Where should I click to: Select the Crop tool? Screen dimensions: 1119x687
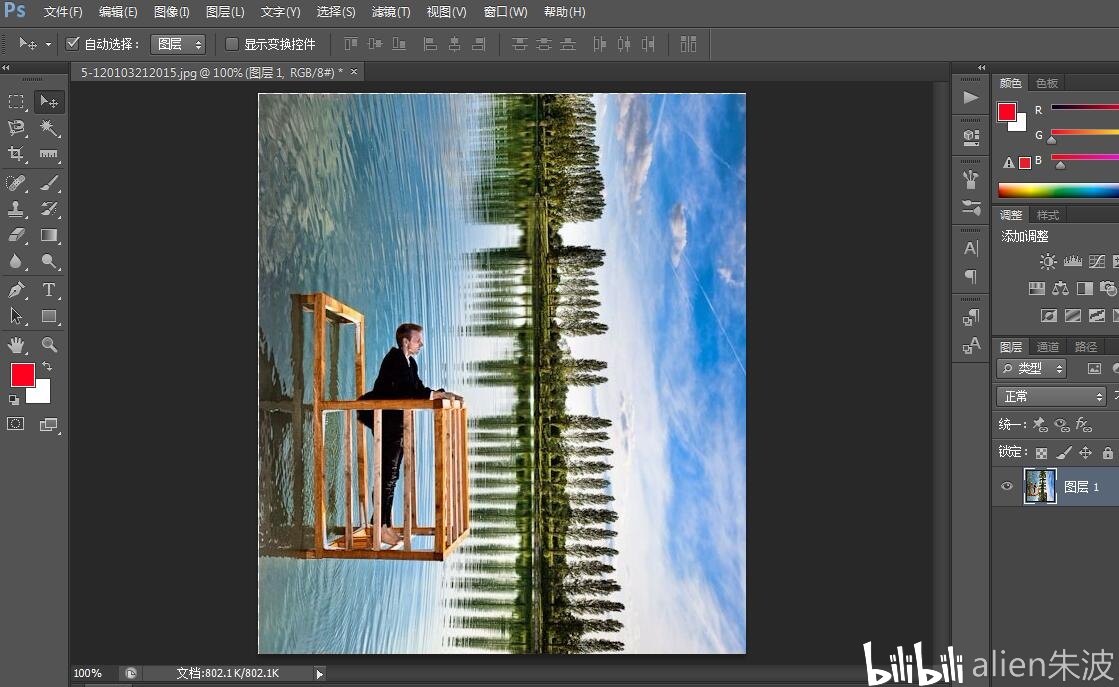pos(16,154)
